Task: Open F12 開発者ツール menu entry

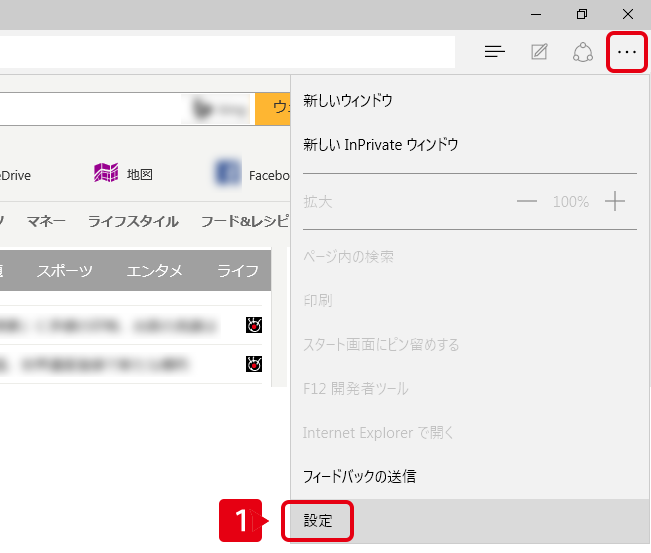Action: (x=470, y=389)
